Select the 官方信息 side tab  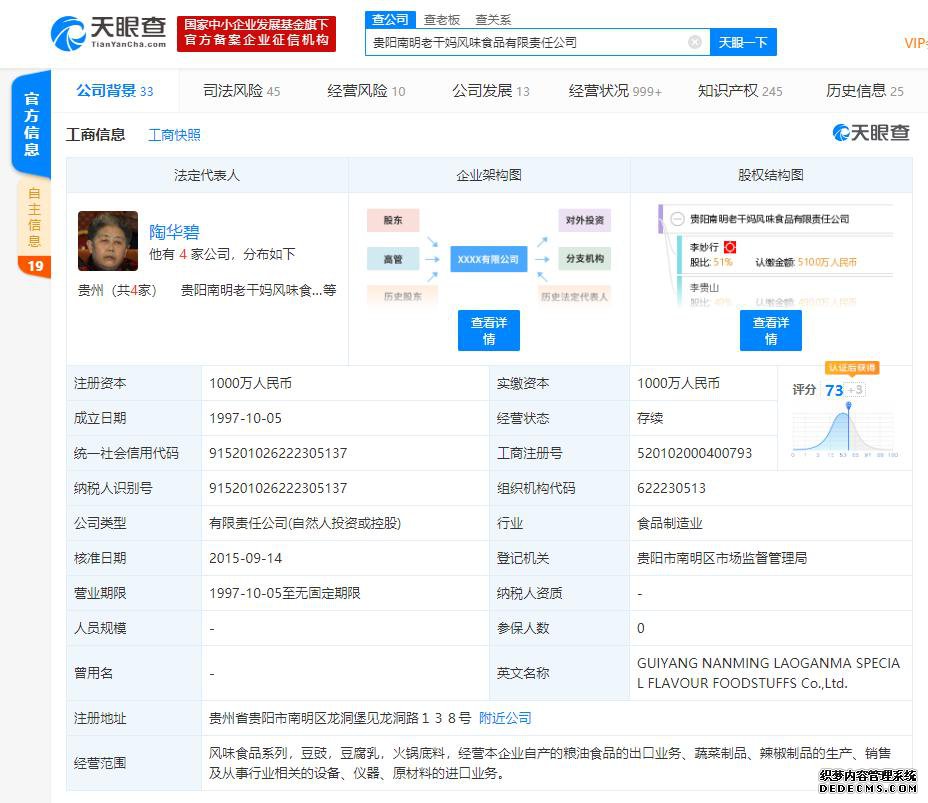tap(31, 123)
